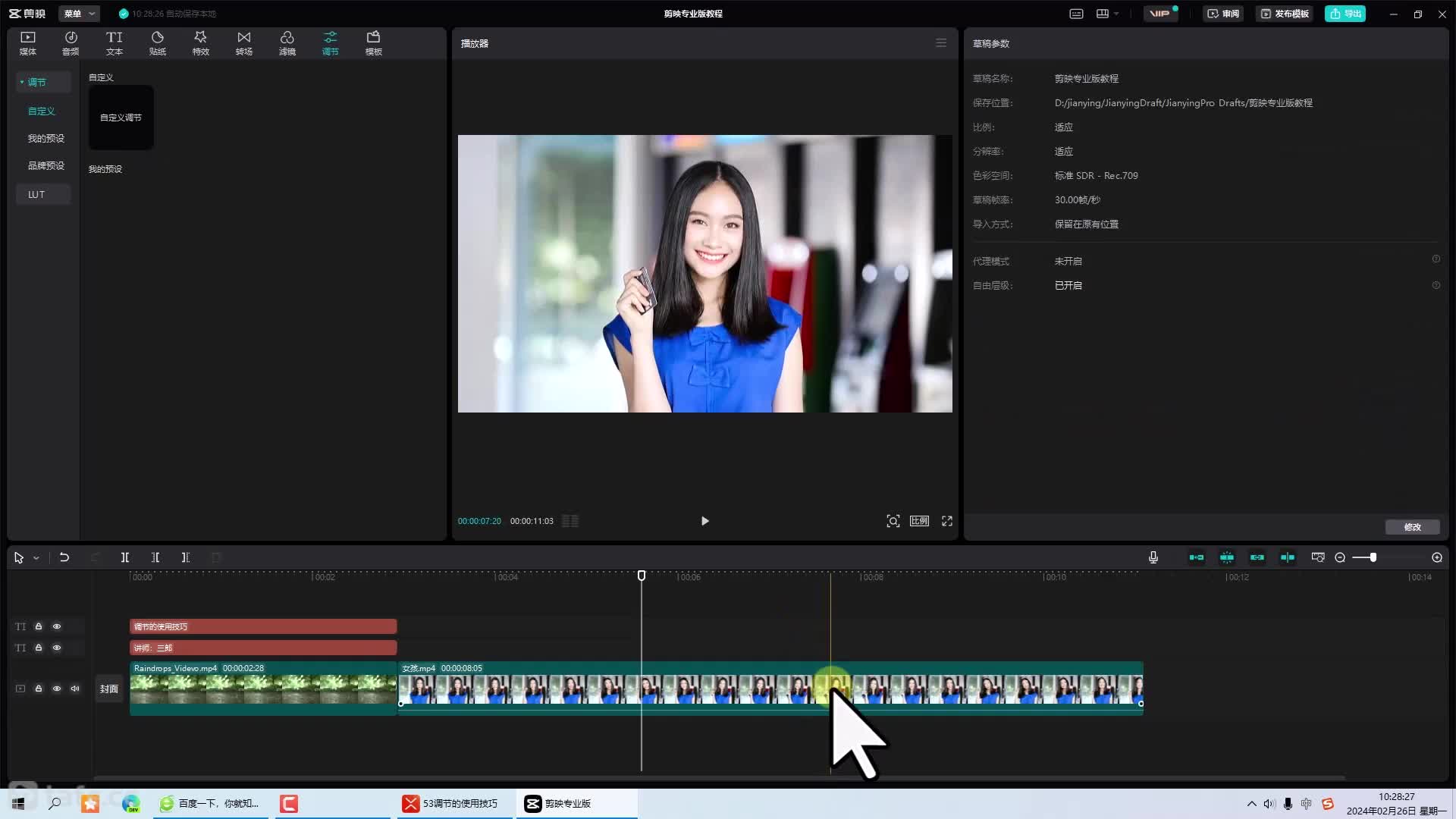This screenshot has width=1456, height=819.
Task: Zoom out the timeline
Action: (x=1340, y=557)
